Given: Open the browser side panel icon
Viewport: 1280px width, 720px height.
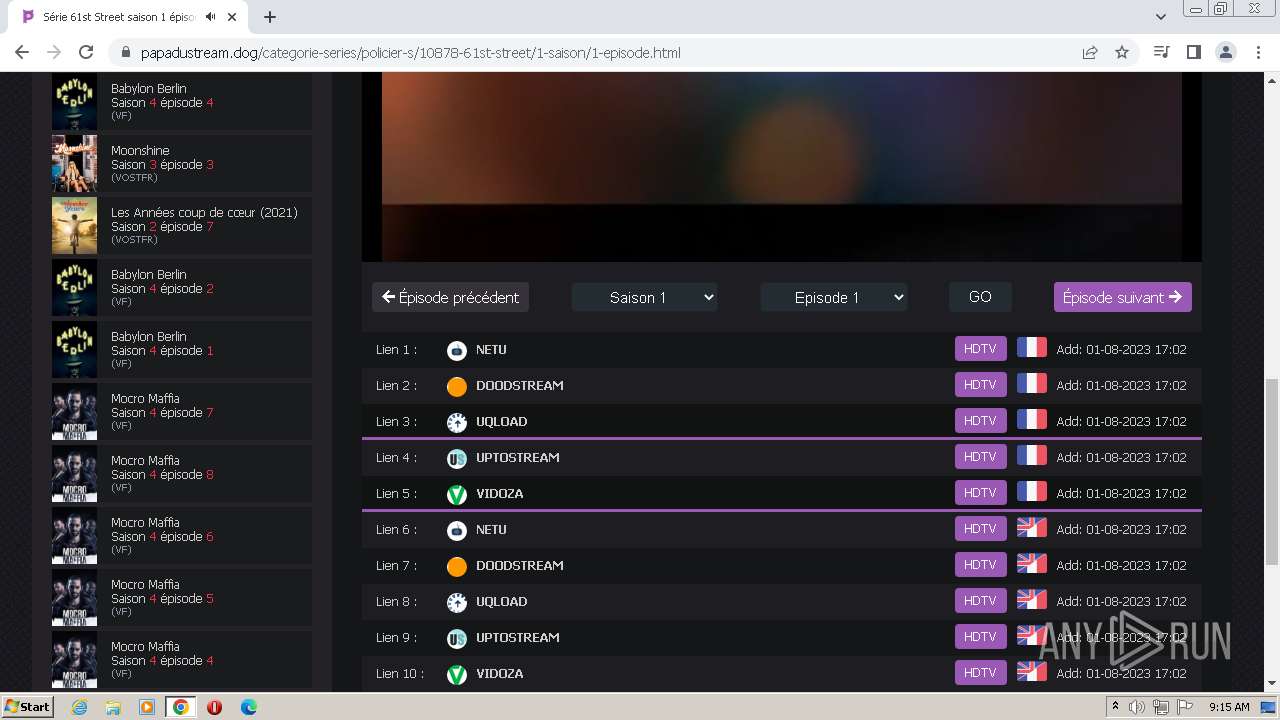Looking at the screenshot, I should 1193,52.
